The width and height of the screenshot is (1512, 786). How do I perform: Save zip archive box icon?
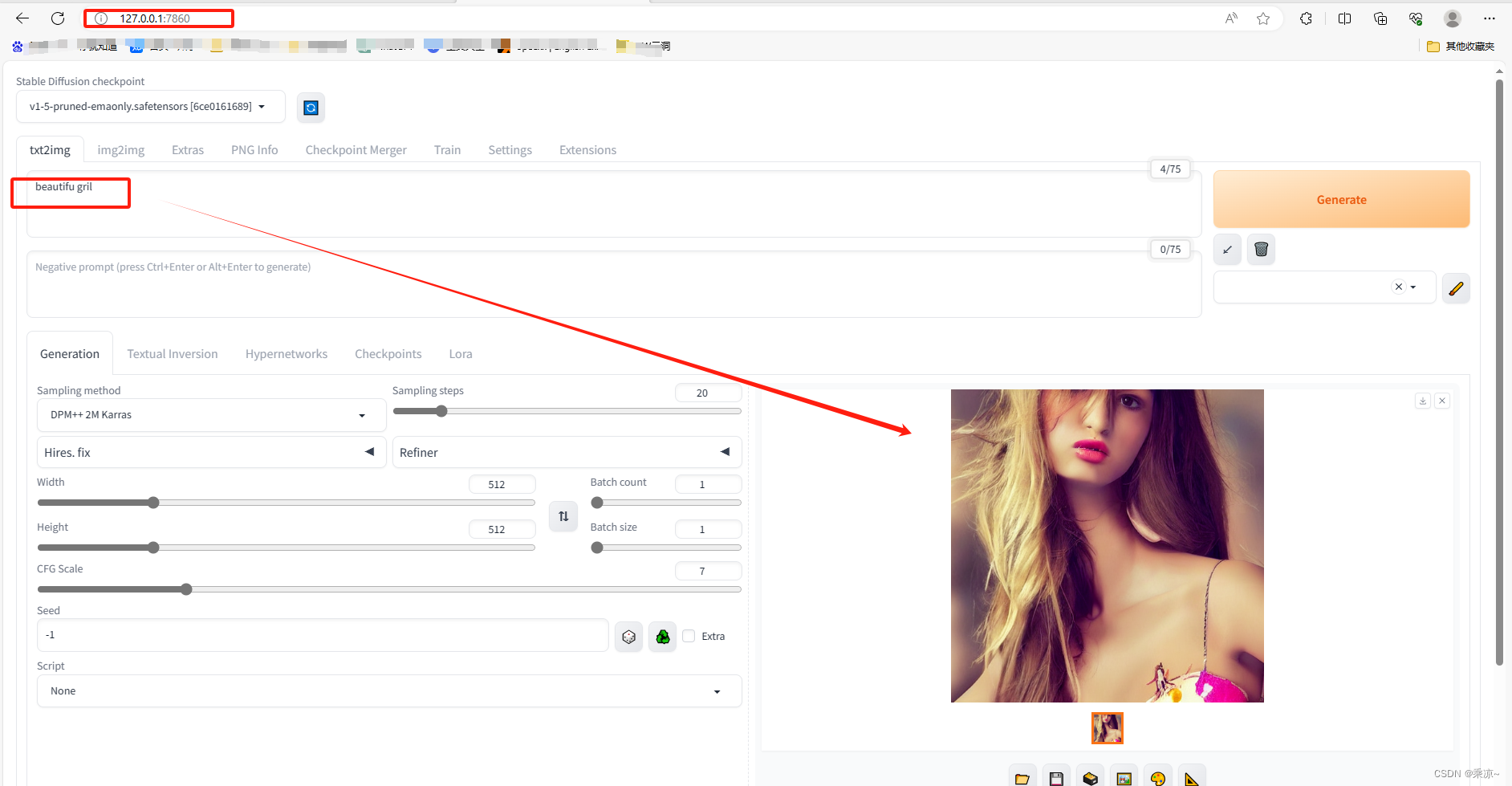point(1090,777)
